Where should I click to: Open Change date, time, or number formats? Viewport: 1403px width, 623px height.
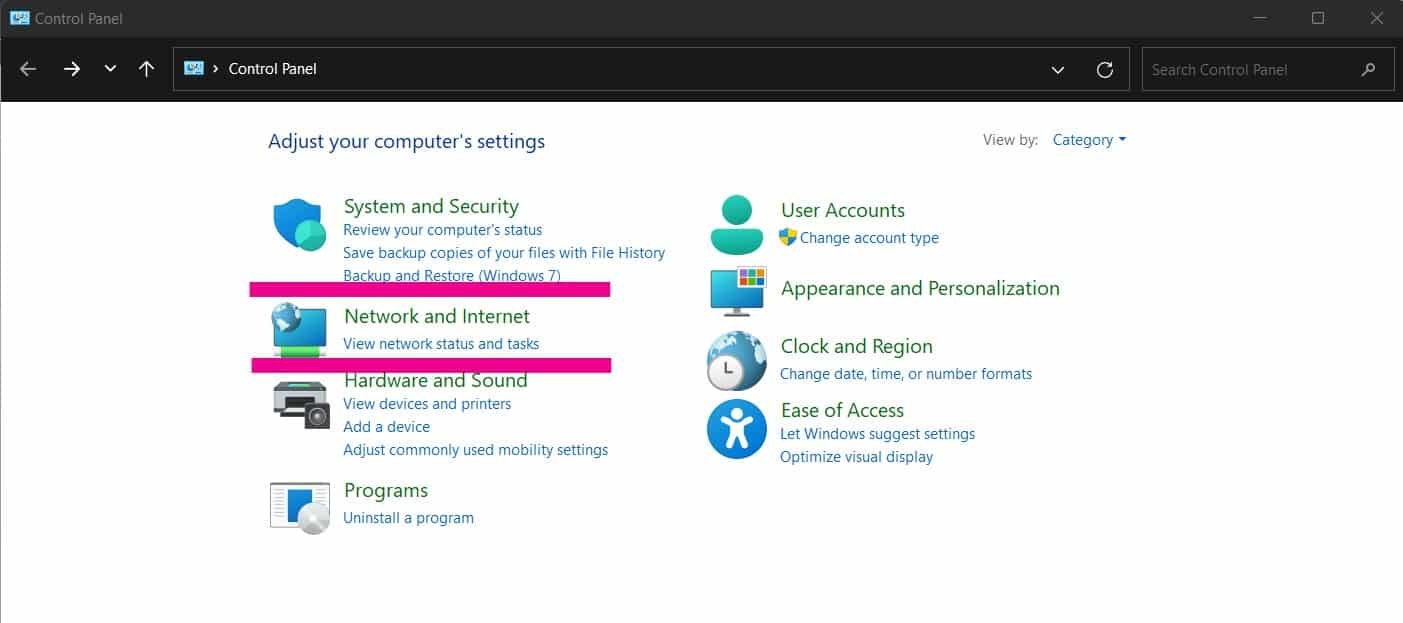[x=906, y=374]
